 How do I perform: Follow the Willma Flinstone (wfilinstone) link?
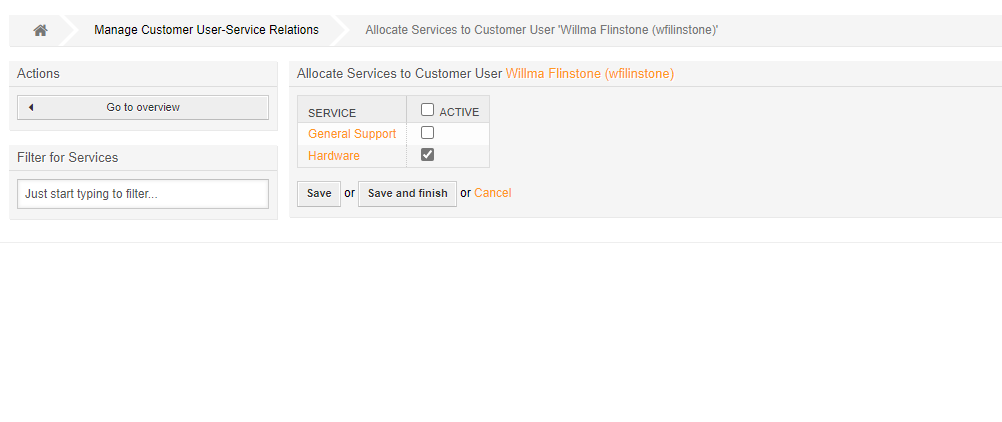point(589,74)
